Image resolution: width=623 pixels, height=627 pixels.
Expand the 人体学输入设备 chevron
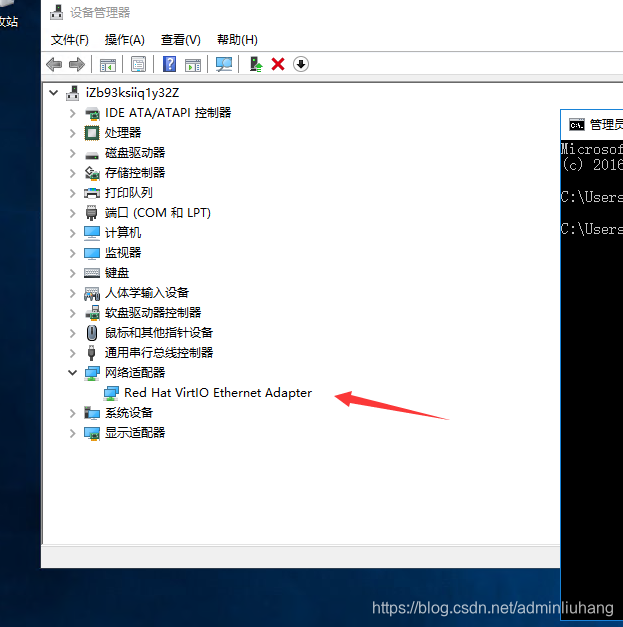tap(72, 293)
